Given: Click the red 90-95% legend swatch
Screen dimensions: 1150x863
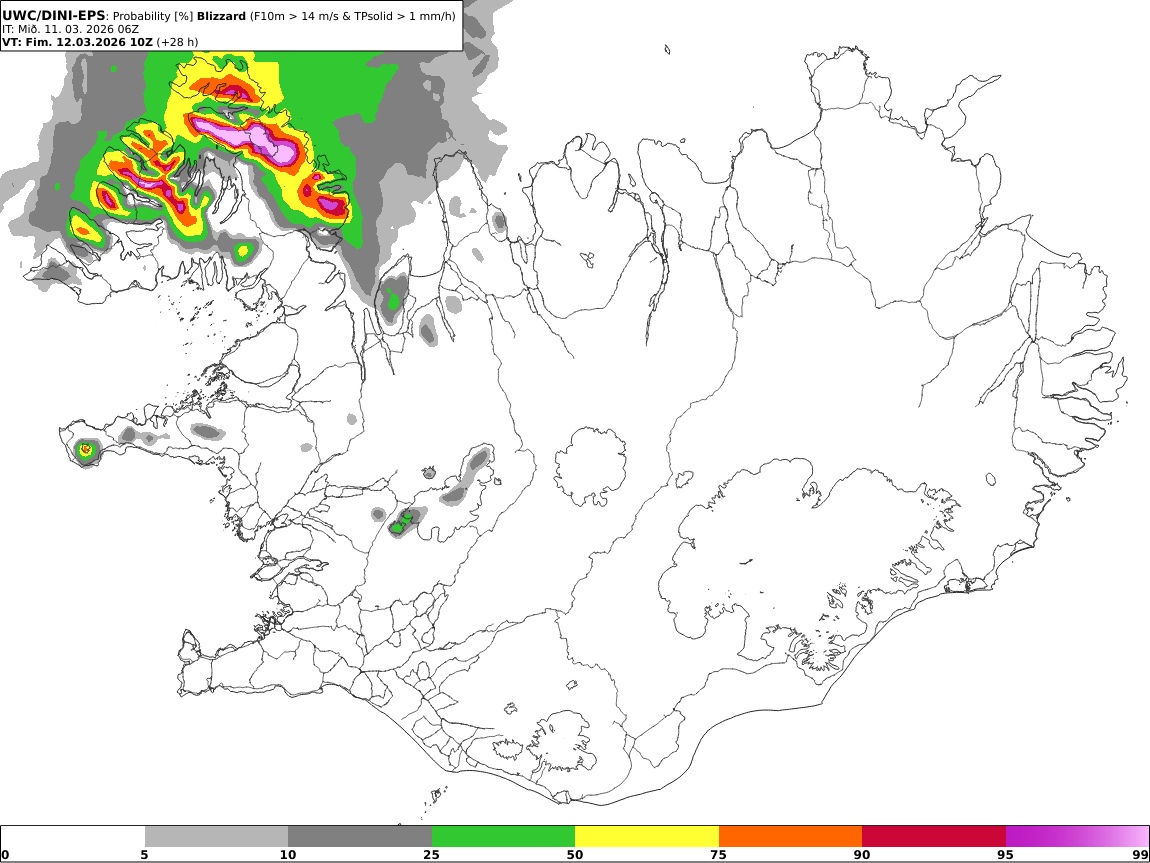Looking at the screenshot, I should pyautogui.click(x=934, y=837).
